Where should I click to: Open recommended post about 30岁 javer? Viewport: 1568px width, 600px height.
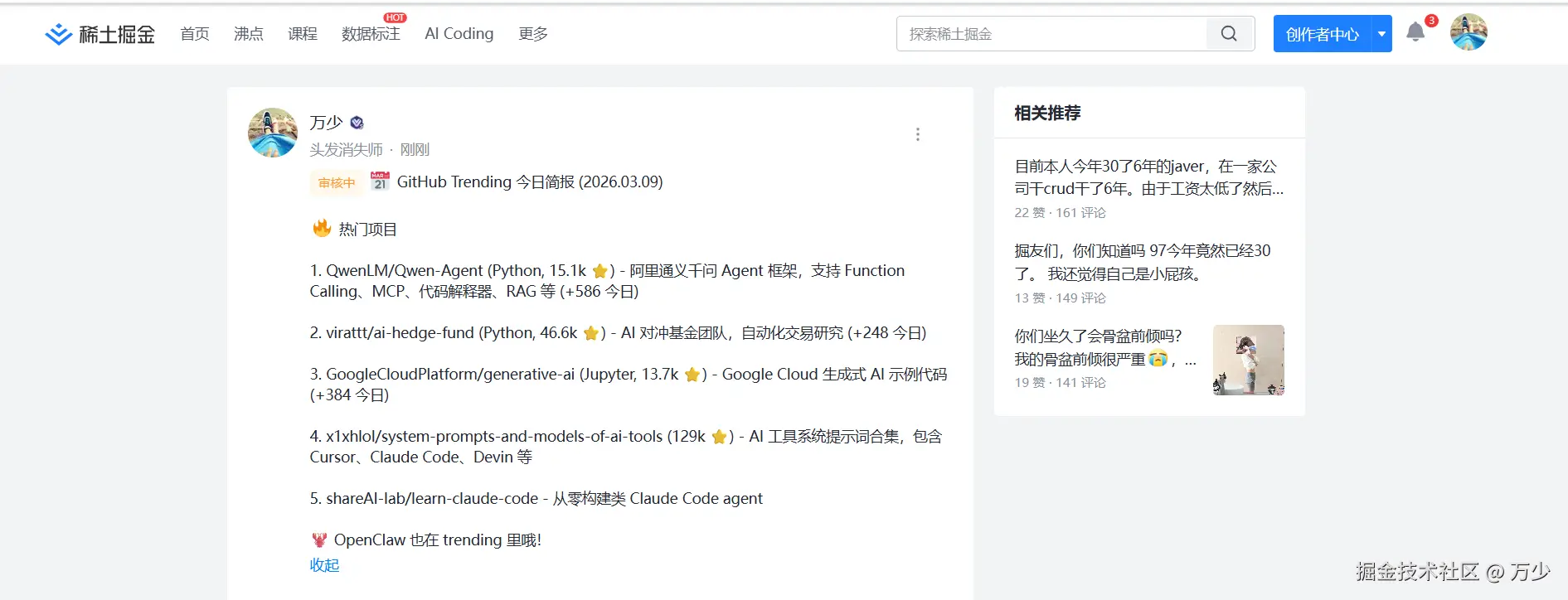point(1149,177)
